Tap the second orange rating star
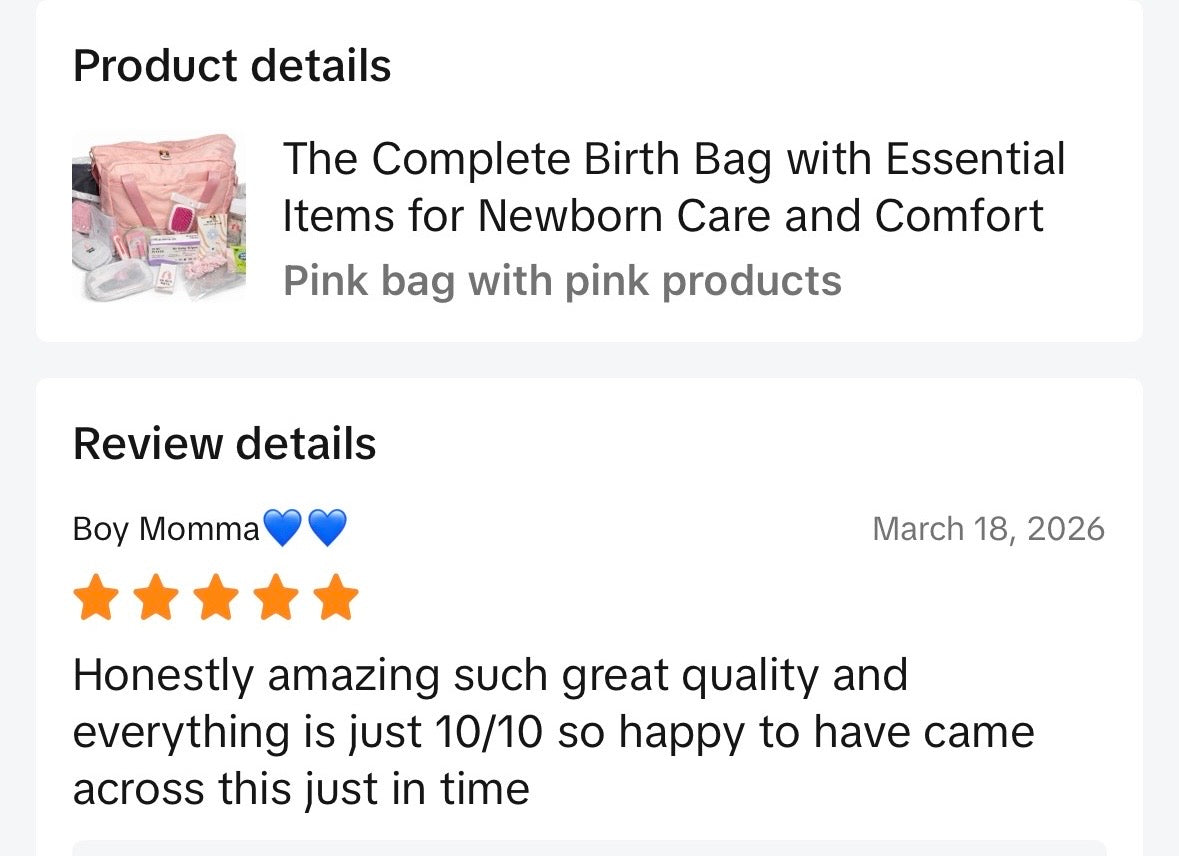1179x856 pixels. [x=155, y=597]
